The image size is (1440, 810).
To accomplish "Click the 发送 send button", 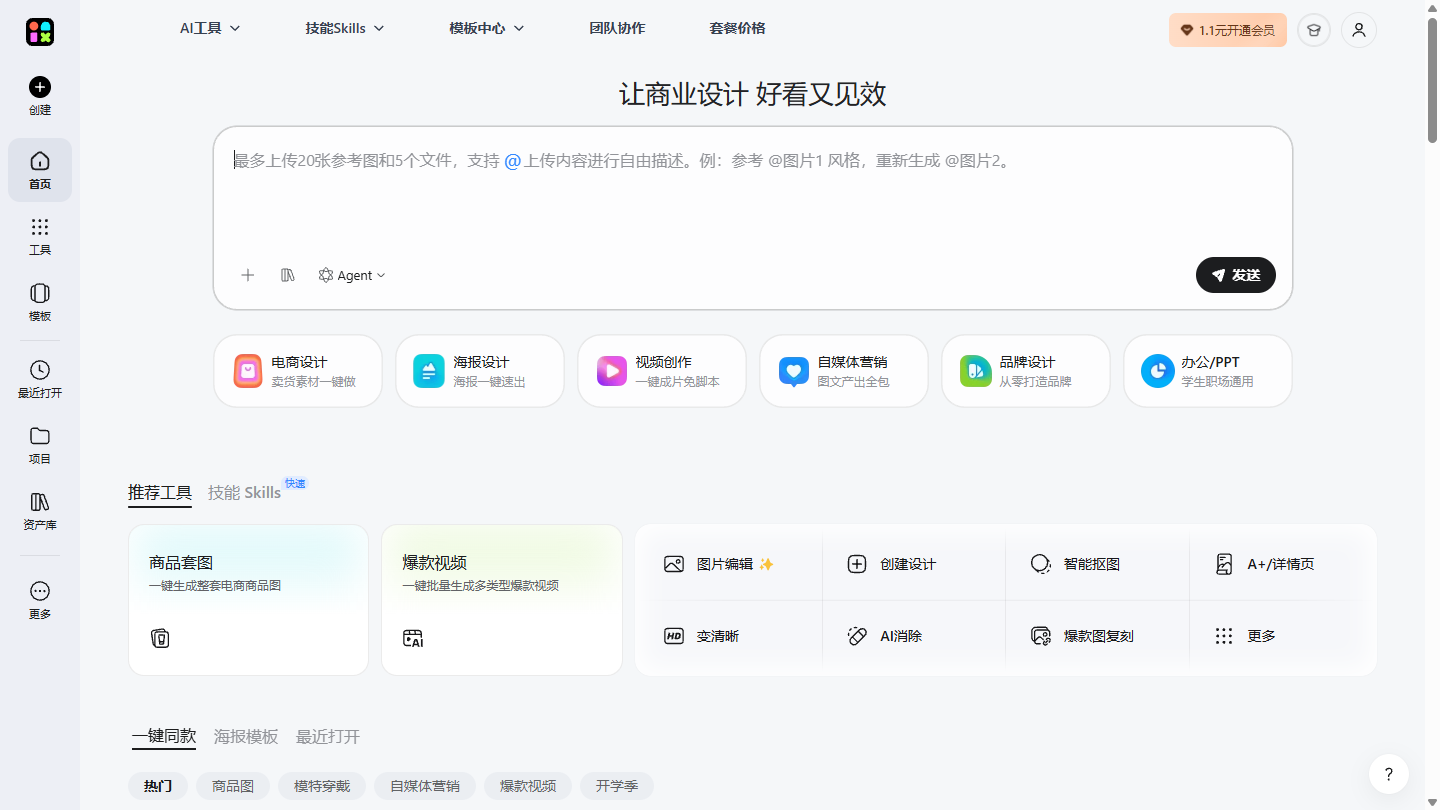I will [x=1236, y=275].
